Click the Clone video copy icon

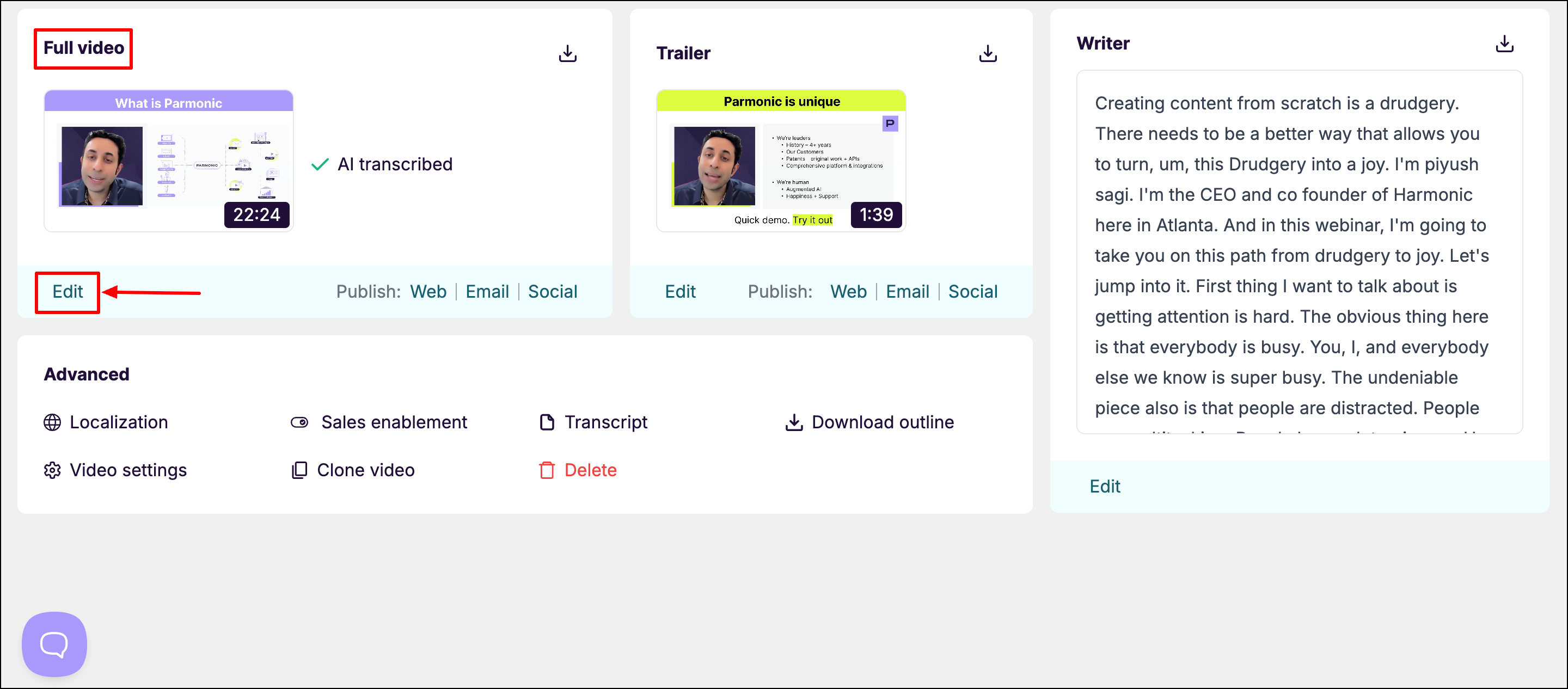[x=299, y=470]
